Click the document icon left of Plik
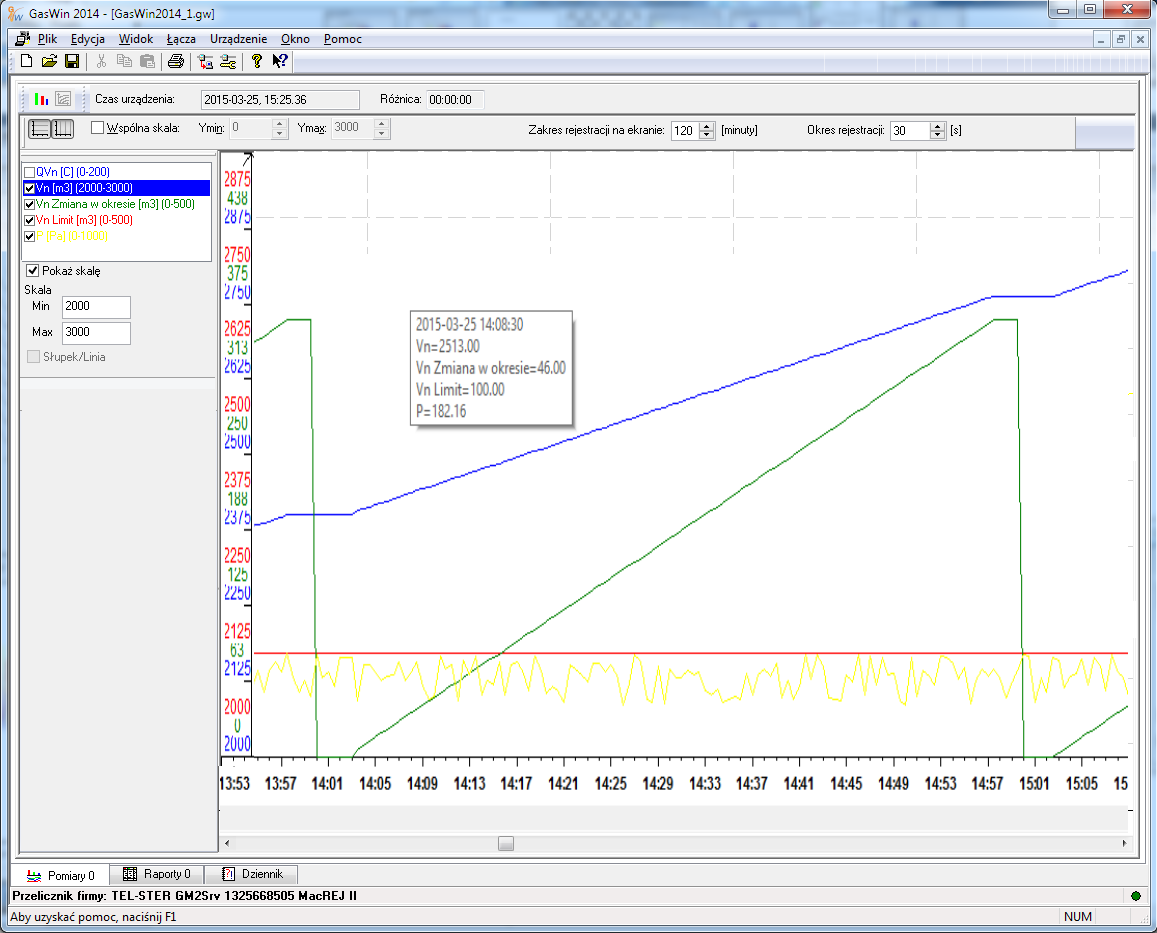This screenshot has width=1157, height=933. [23, 39]
